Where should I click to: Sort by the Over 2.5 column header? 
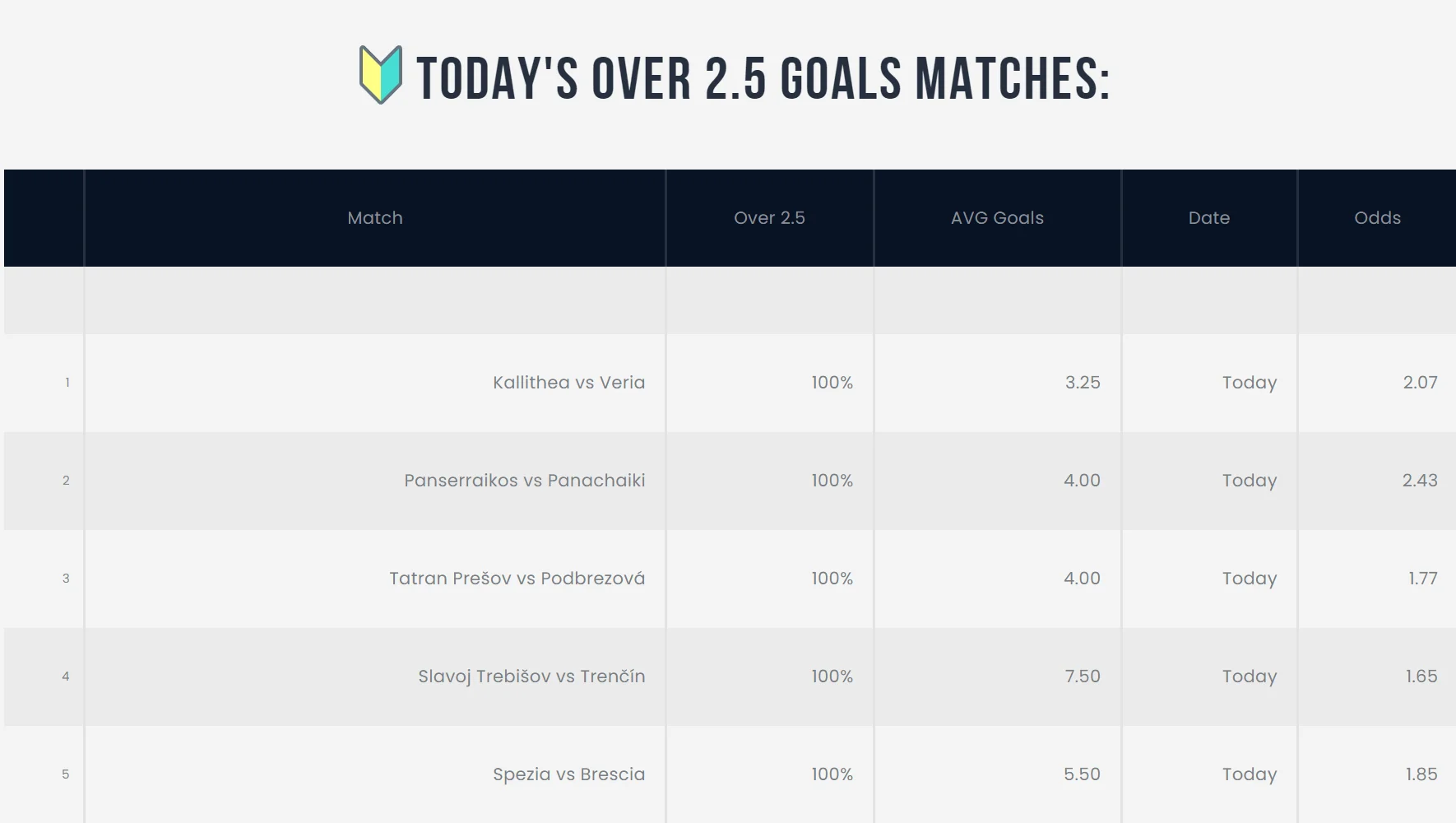pos(769,218)
